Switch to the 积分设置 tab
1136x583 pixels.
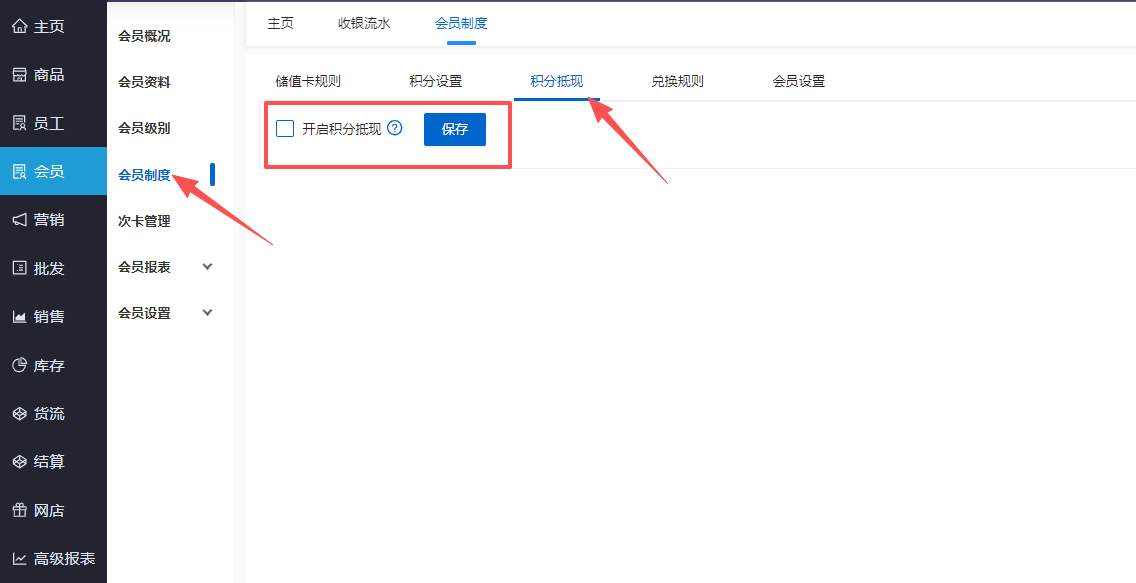435,82
